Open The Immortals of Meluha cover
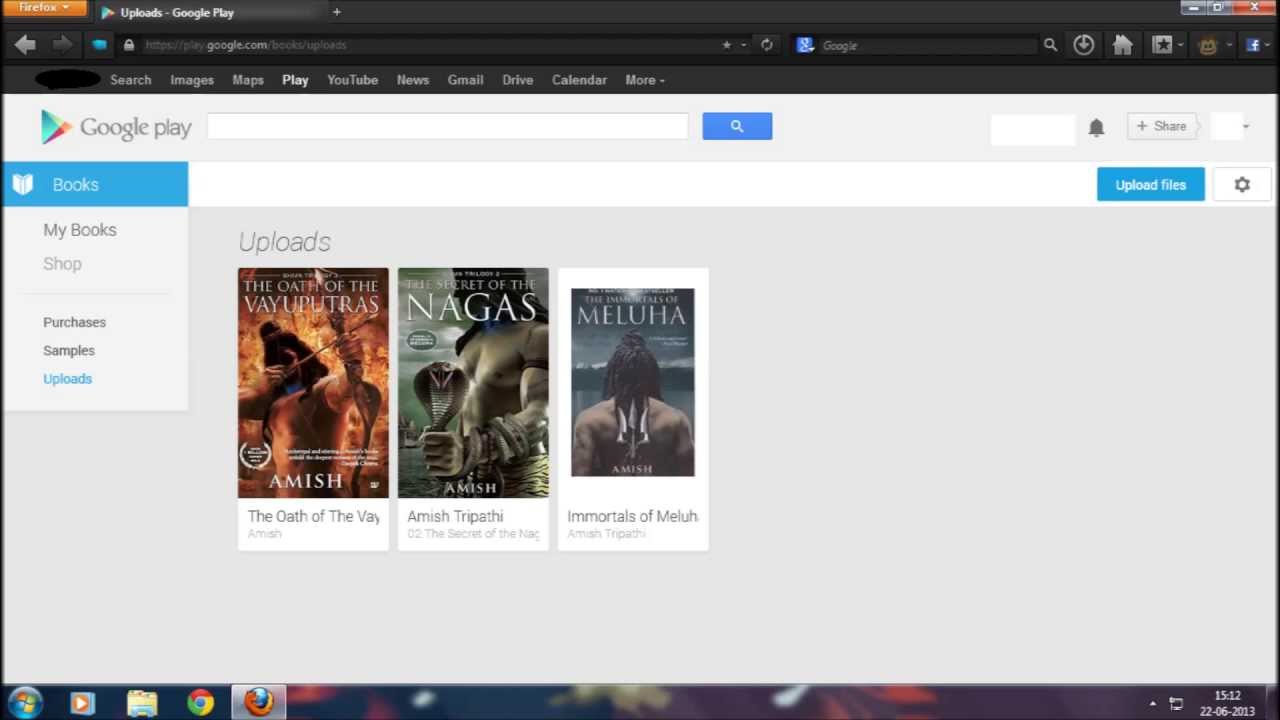 click(x=633, y=382)
